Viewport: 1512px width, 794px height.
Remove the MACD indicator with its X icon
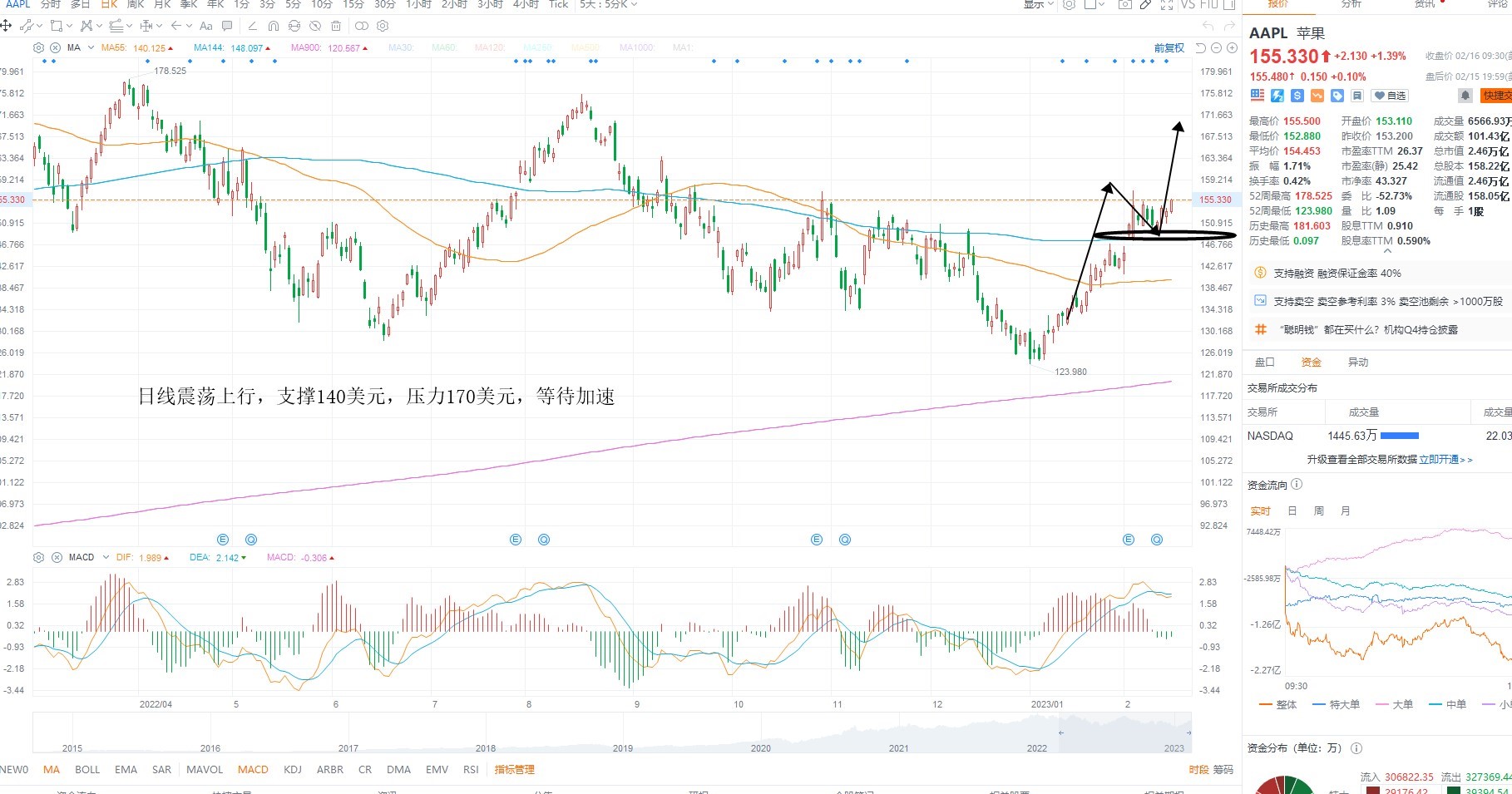coord(57,557)
